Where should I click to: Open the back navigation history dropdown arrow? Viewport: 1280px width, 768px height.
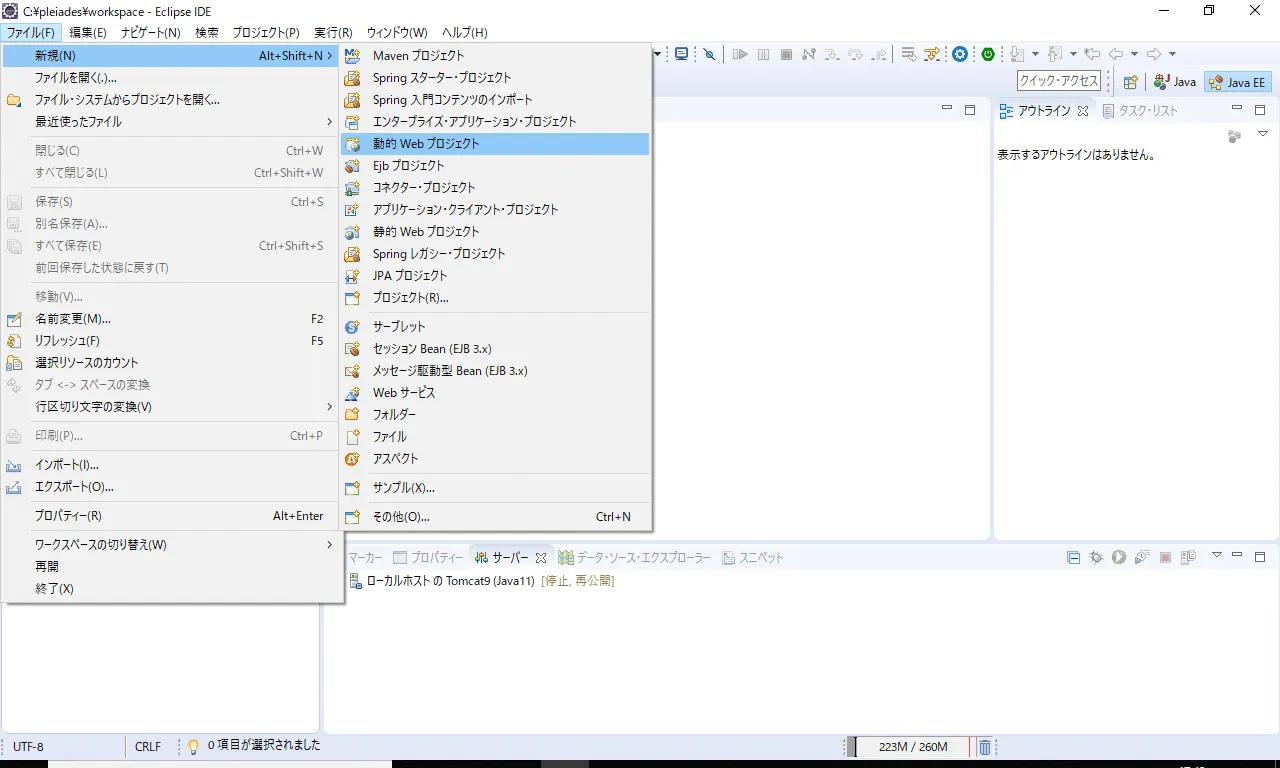click(1134, 54)
